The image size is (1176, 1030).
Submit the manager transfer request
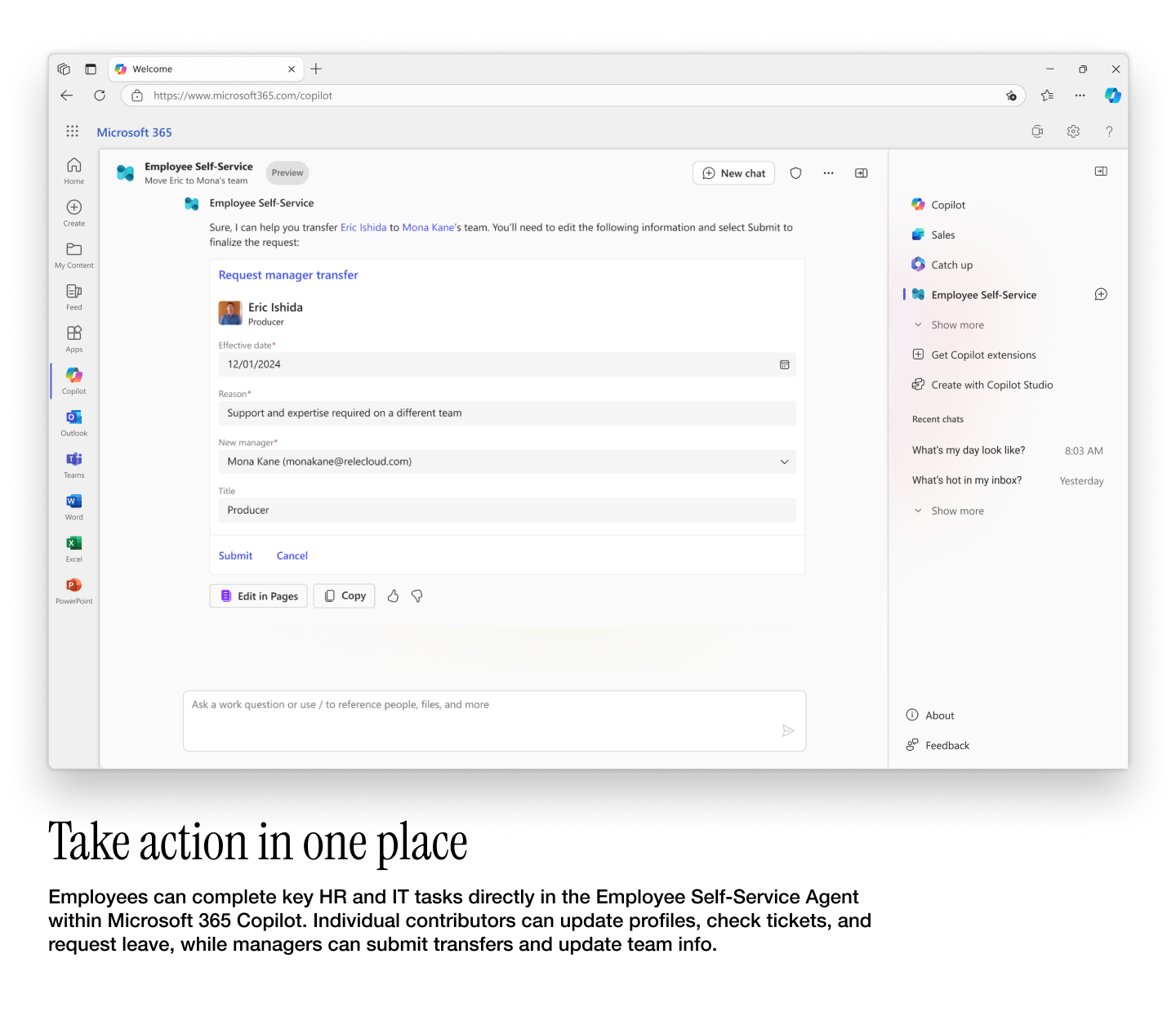point(235,556)
